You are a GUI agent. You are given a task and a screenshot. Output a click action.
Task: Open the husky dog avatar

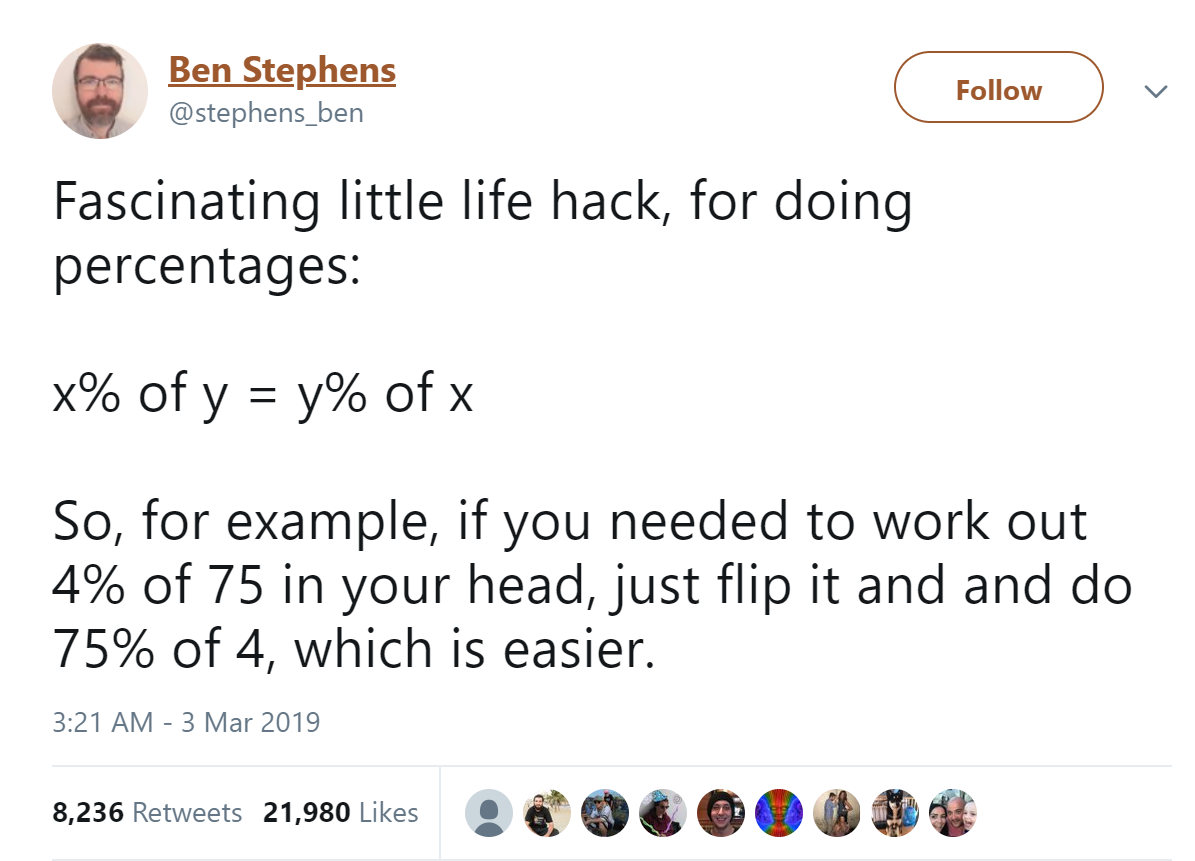(x=895, y=813)
